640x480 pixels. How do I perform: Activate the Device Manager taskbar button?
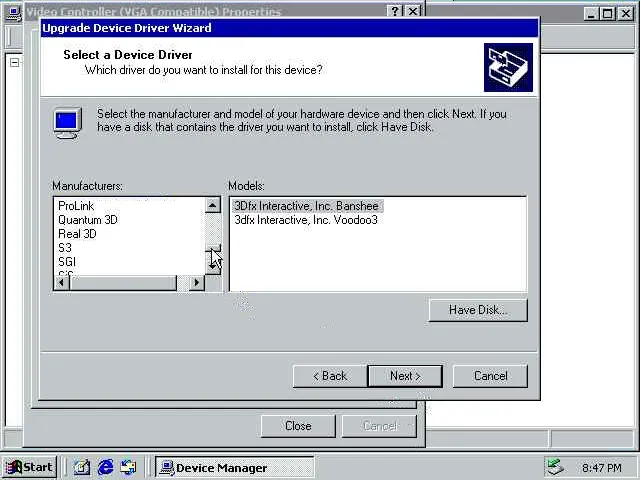click(x=235, y=467)
